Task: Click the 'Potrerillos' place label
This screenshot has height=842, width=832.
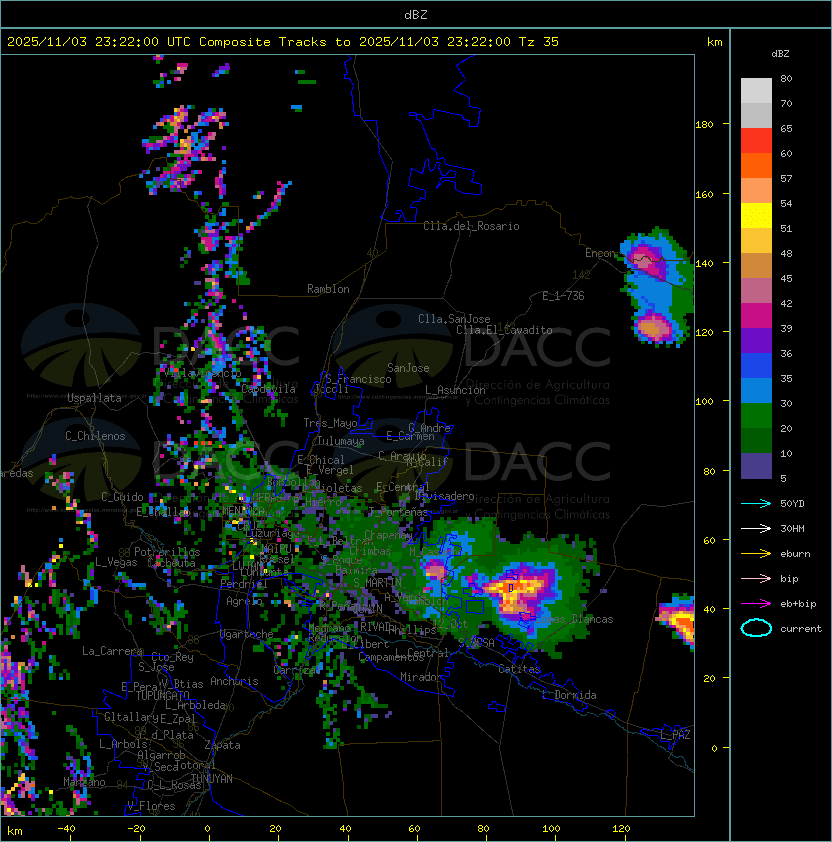Action: 167,552
